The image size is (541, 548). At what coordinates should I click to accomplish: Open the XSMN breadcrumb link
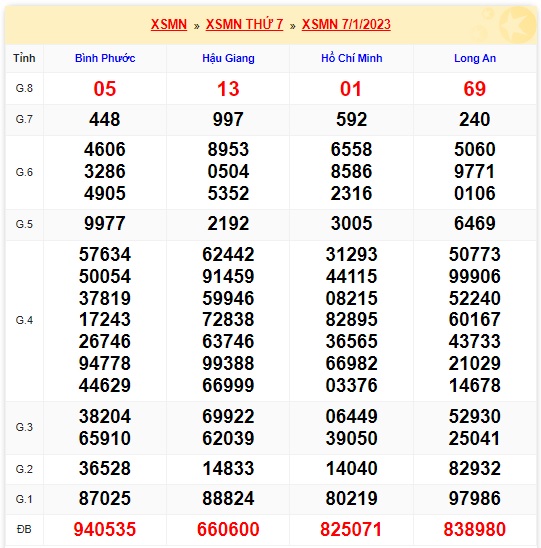pyautogui.click(x=169, y=24)
